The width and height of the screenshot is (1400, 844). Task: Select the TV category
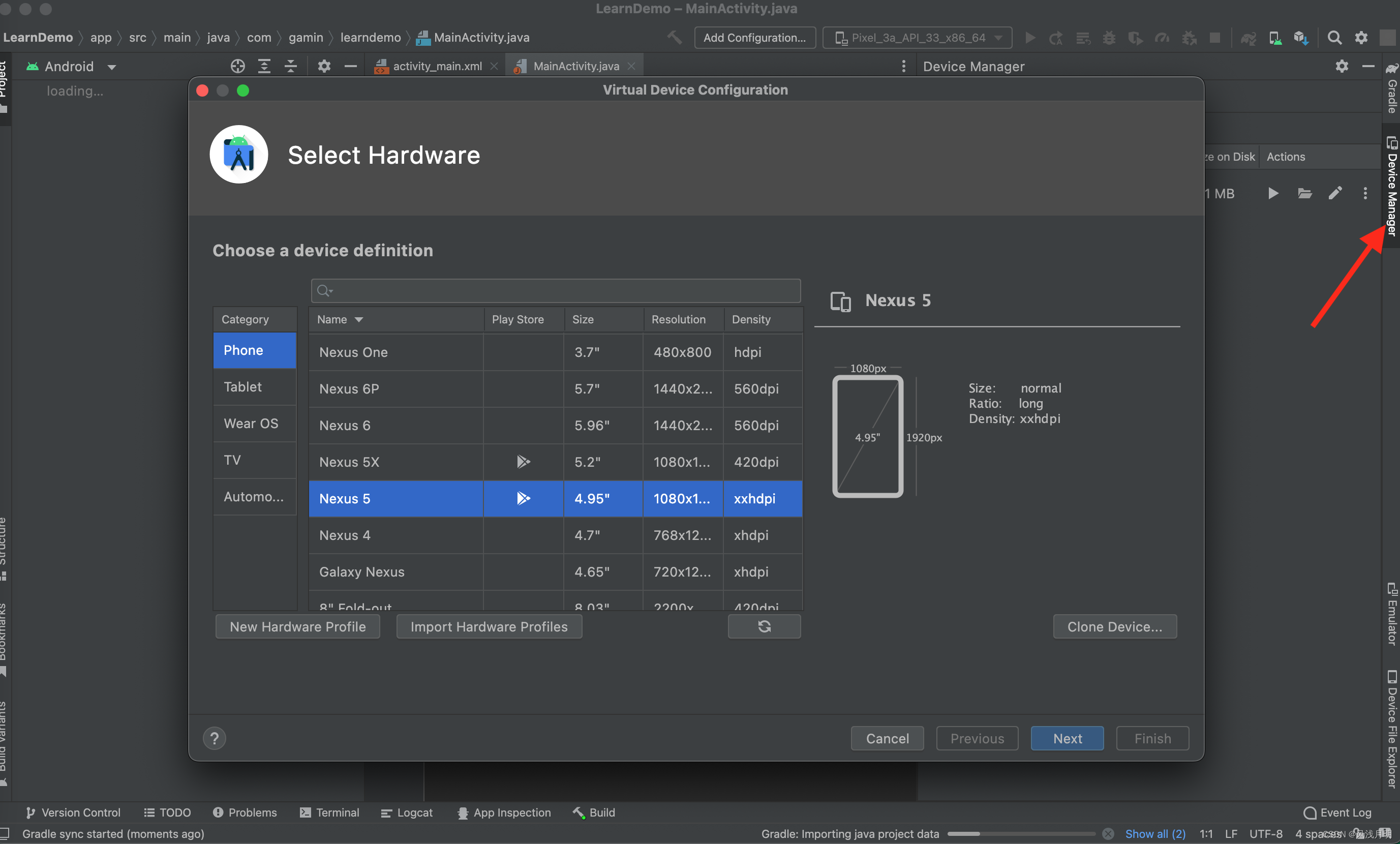pyautogui.click(x=255, y=460)
